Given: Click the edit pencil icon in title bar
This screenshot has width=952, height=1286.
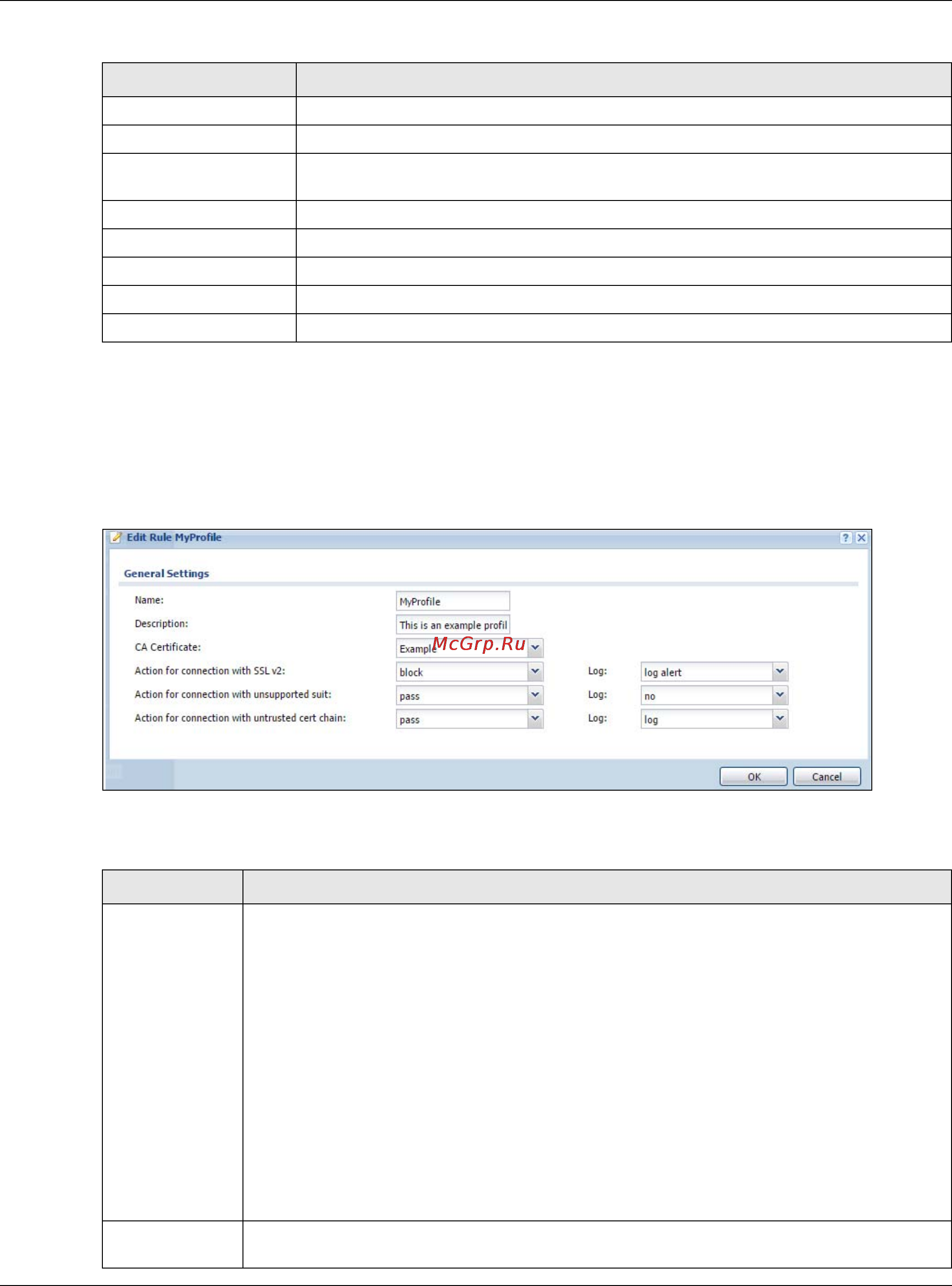Looking at the screenshot, I should click(x=116, y=537).
